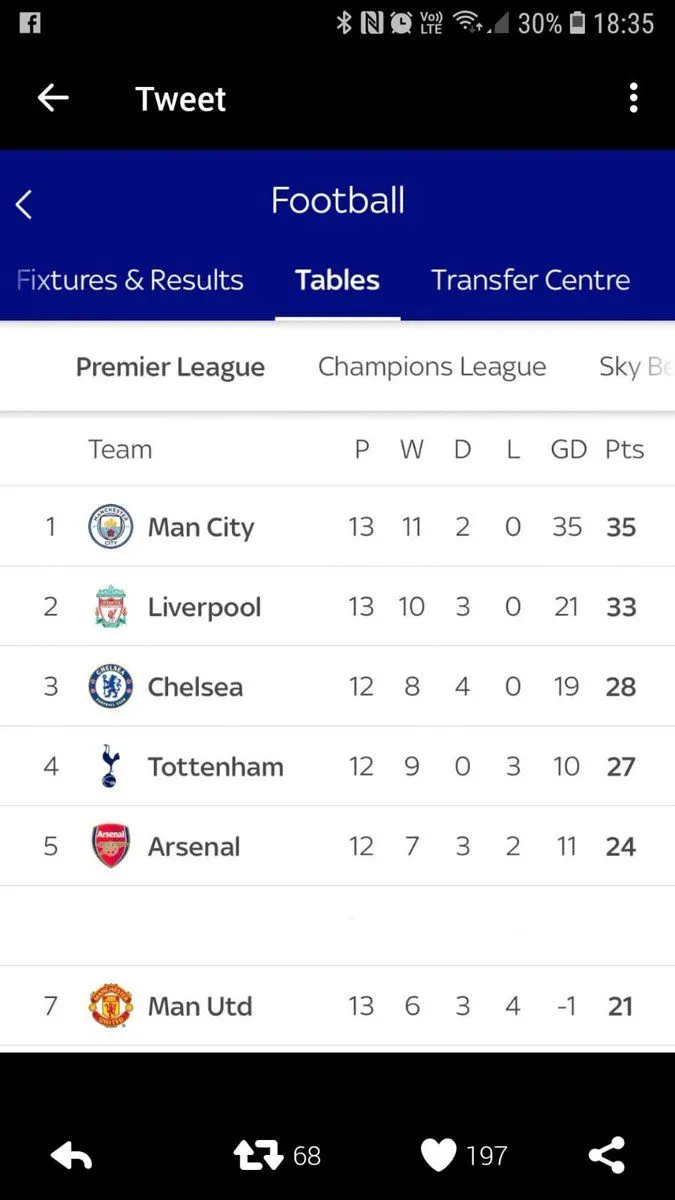This screenshot has width=675, height=1200.
Task: Switch to Fixtures & Results tab
Action: (130, 280)
